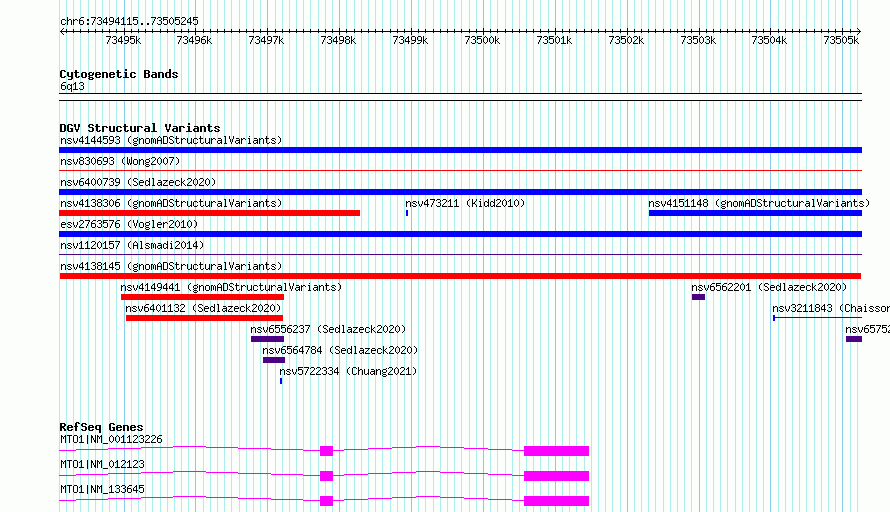The image size is (890, 512).
Task: Click the 73497k ruler tick label
Action: 266,40
